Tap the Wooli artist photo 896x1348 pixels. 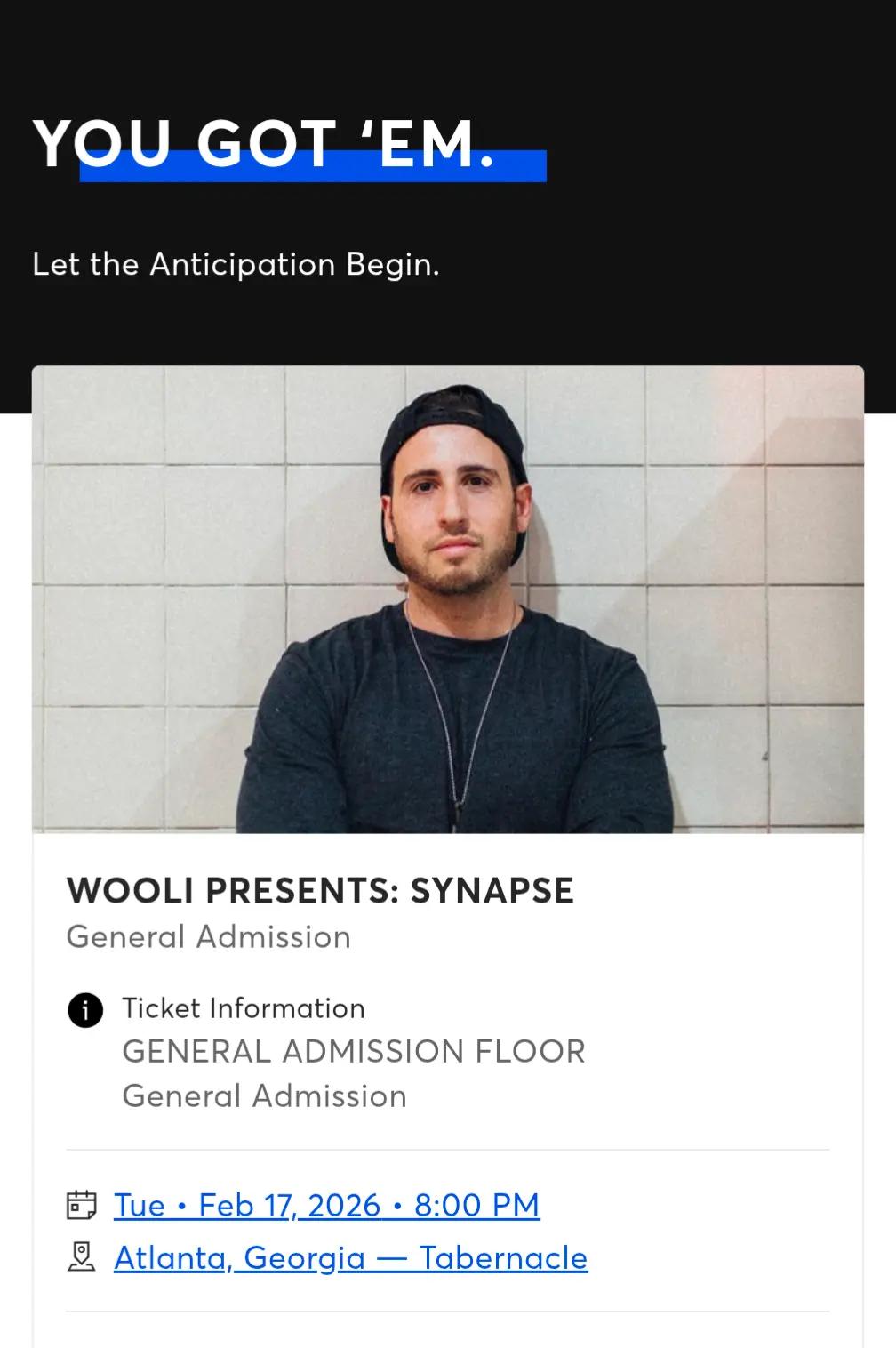pyautogui.click(x=448, y=599)
